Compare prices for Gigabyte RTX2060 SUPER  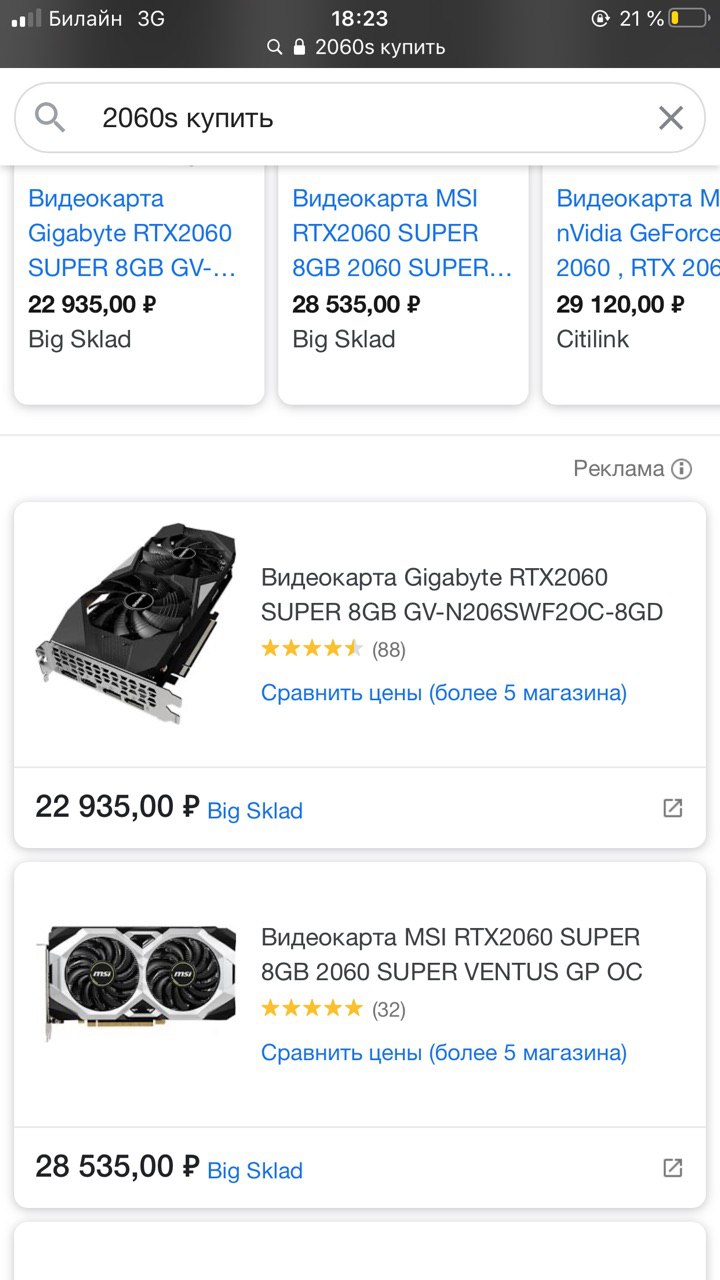pos(444,692)
